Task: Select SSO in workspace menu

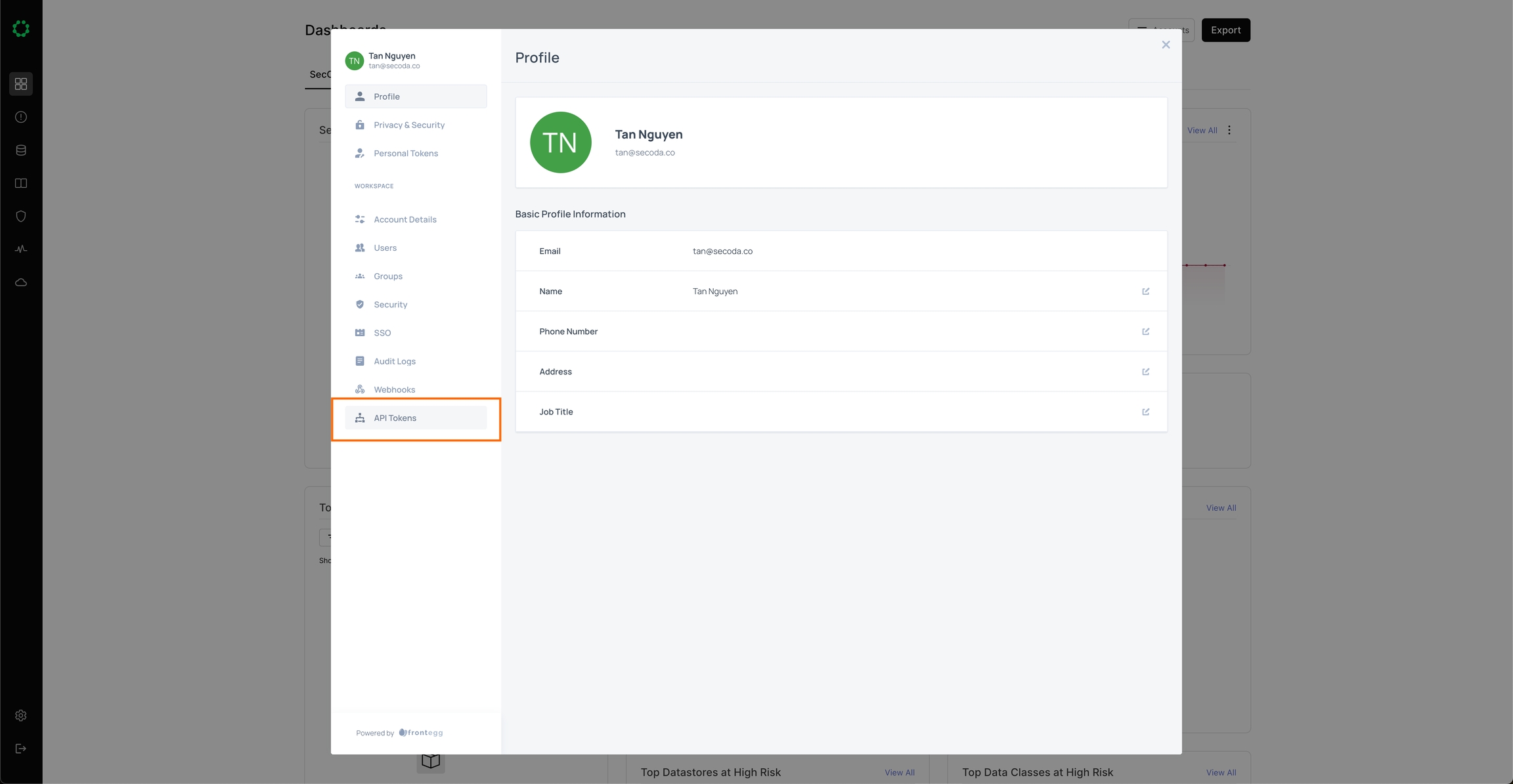Action: click(382, 333)
